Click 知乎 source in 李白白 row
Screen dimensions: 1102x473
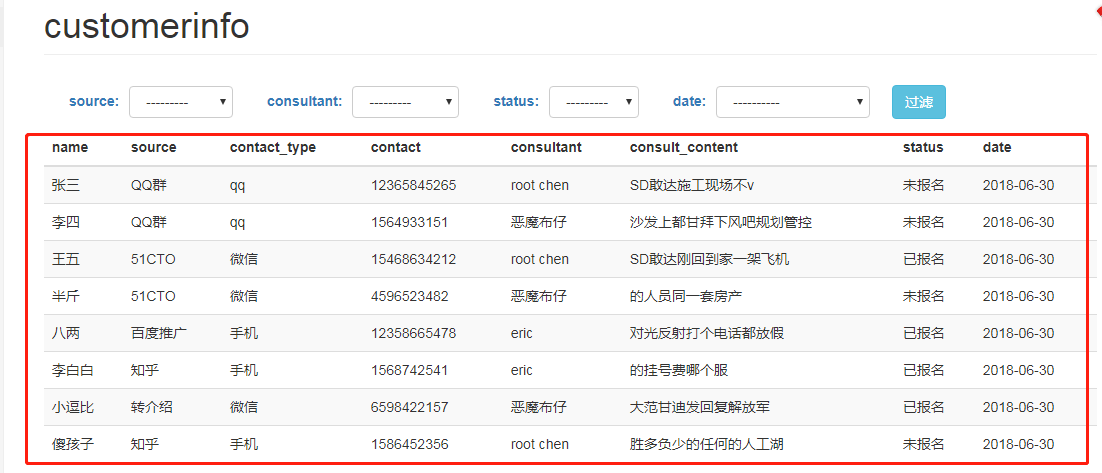[x=145, y=370]
